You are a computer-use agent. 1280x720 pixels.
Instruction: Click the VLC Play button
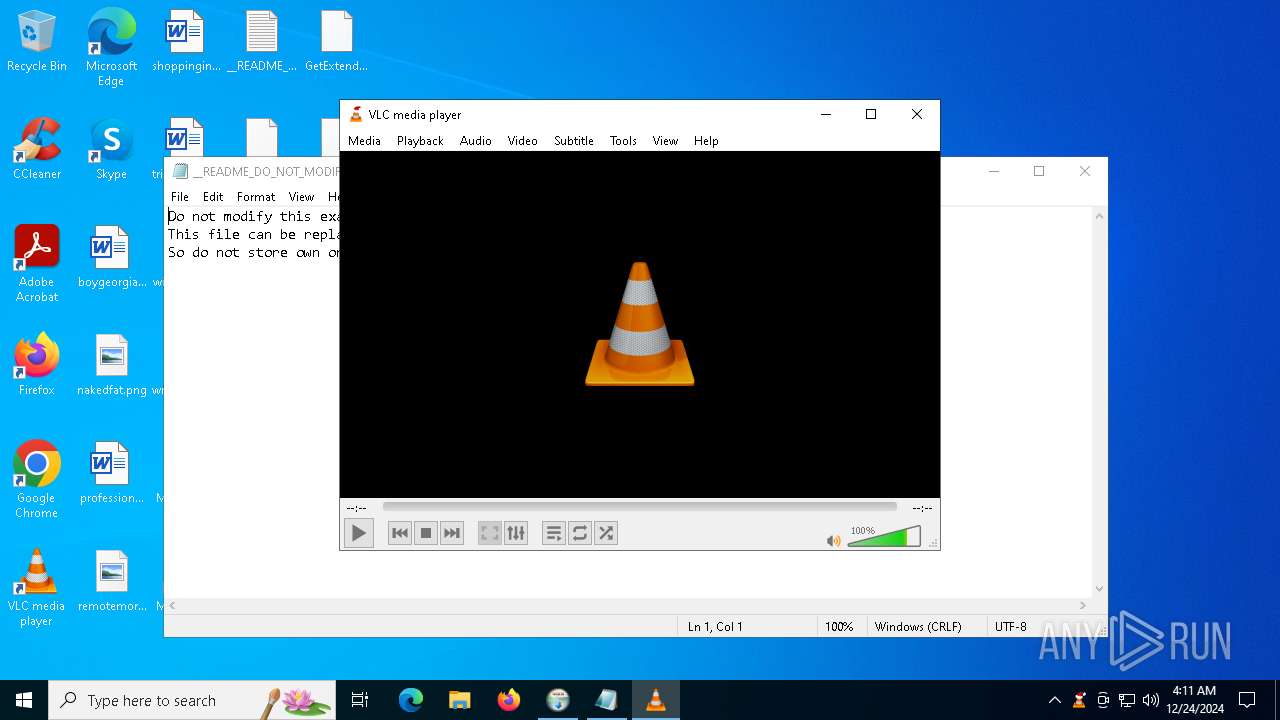358,533
